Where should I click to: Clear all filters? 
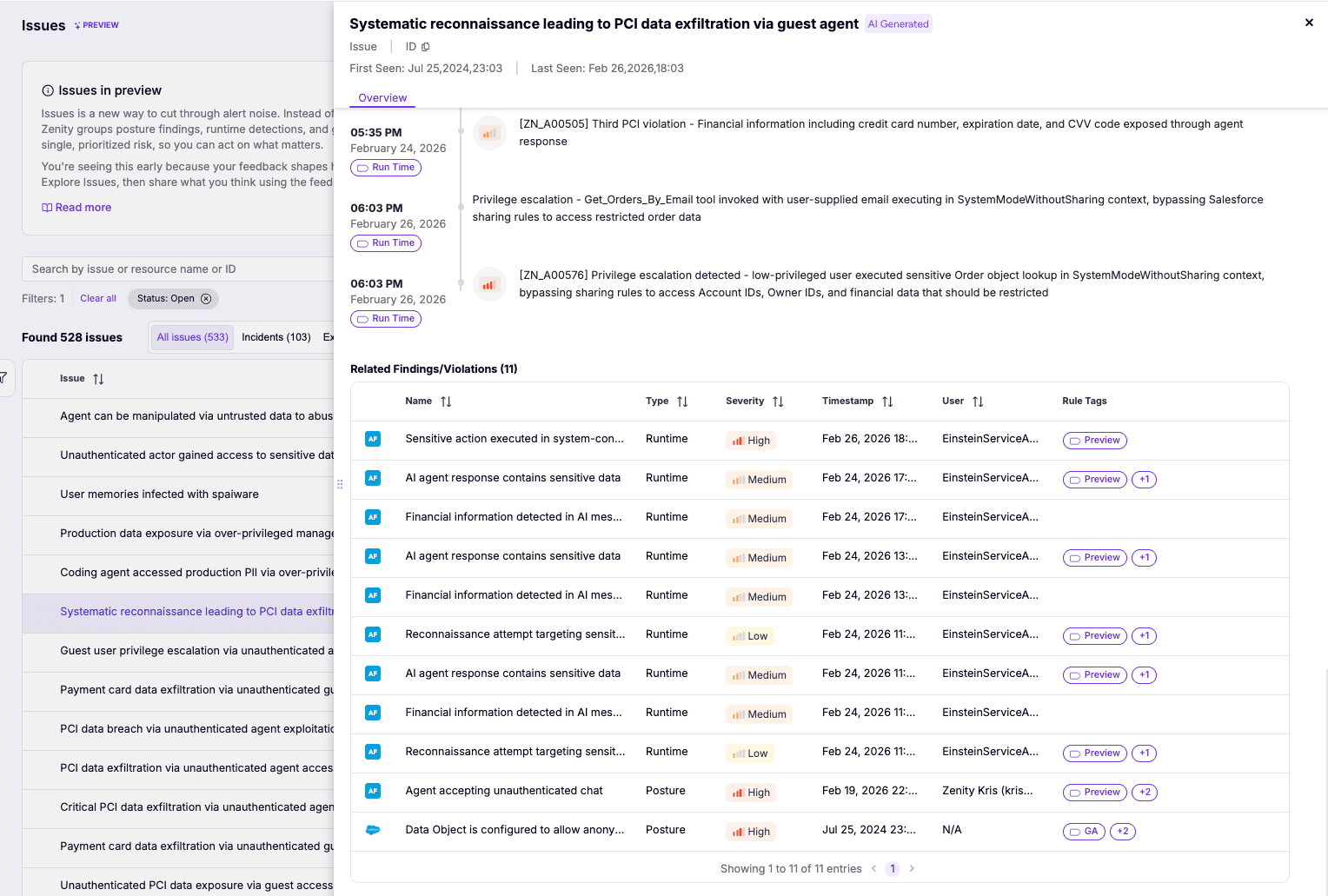(98, 299)
